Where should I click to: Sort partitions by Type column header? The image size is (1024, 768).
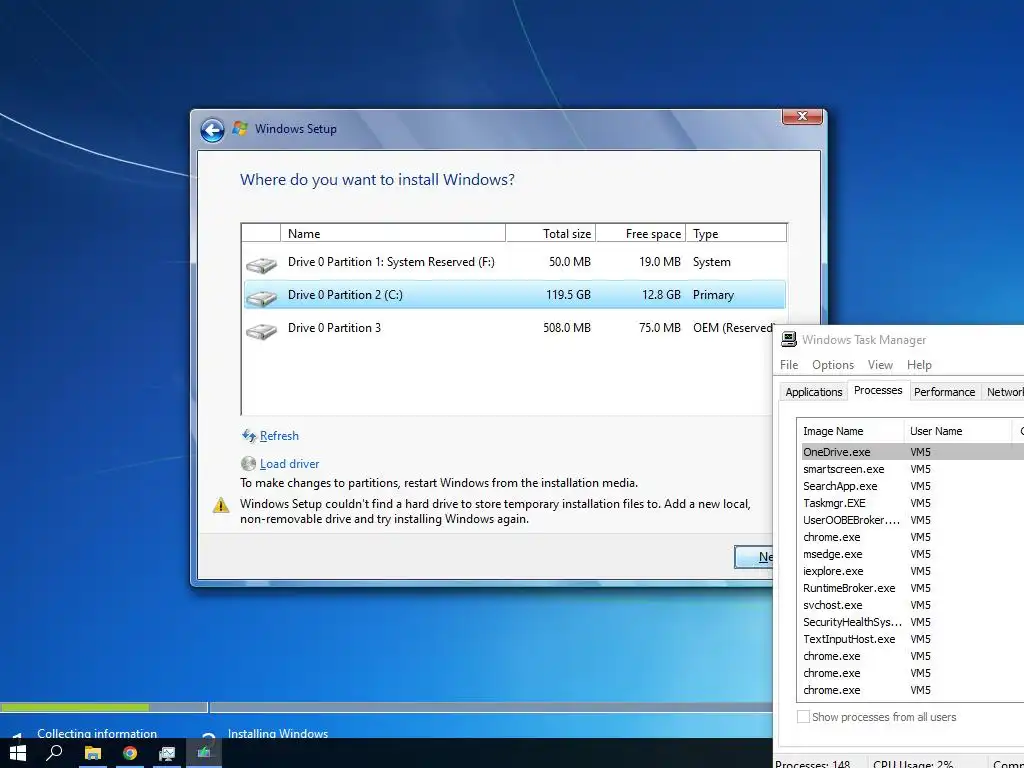click(736, 233)
